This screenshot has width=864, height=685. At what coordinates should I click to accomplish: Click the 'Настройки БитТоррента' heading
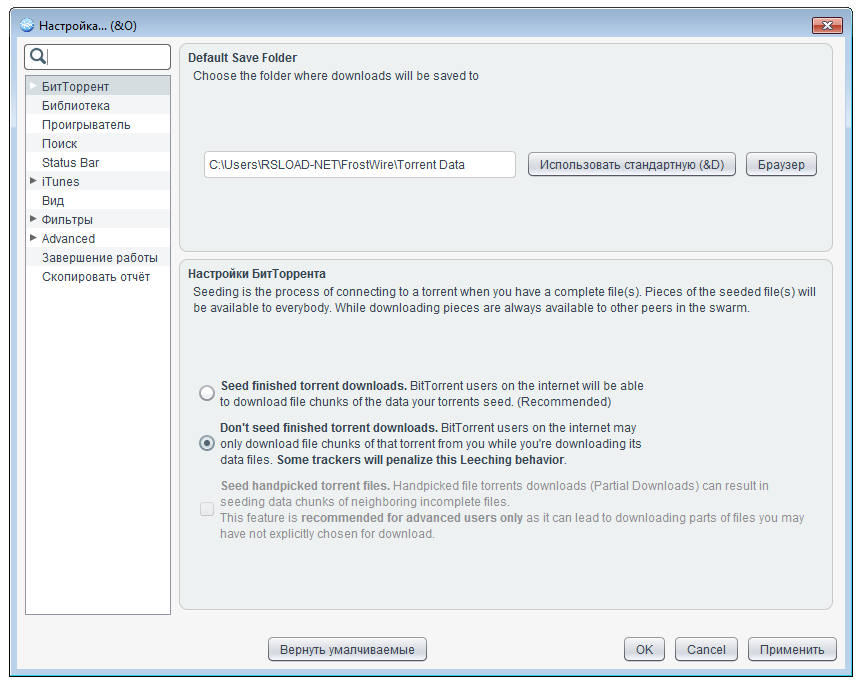[x=257, y=274]
